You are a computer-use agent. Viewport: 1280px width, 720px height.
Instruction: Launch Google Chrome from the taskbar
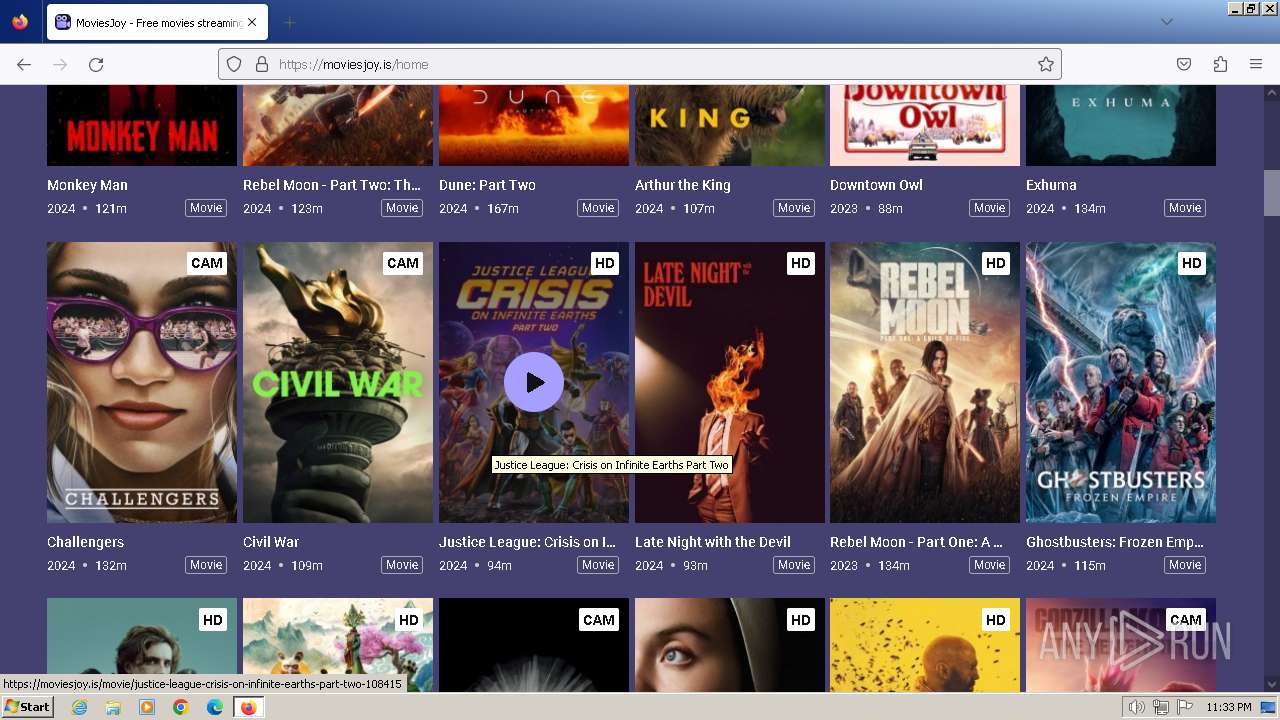click(x=181, y=707)
